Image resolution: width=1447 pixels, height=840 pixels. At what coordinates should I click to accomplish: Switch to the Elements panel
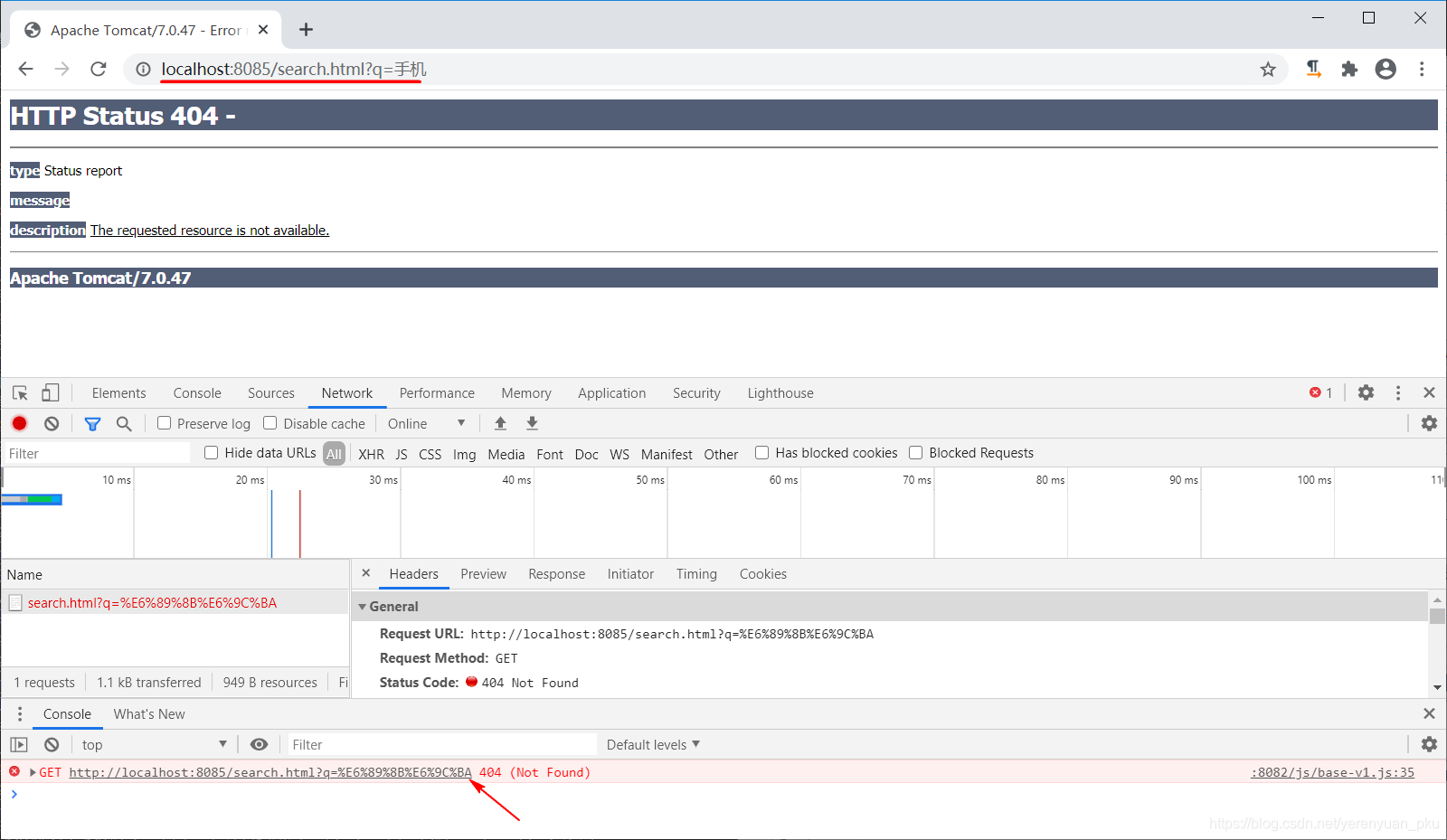118,393
